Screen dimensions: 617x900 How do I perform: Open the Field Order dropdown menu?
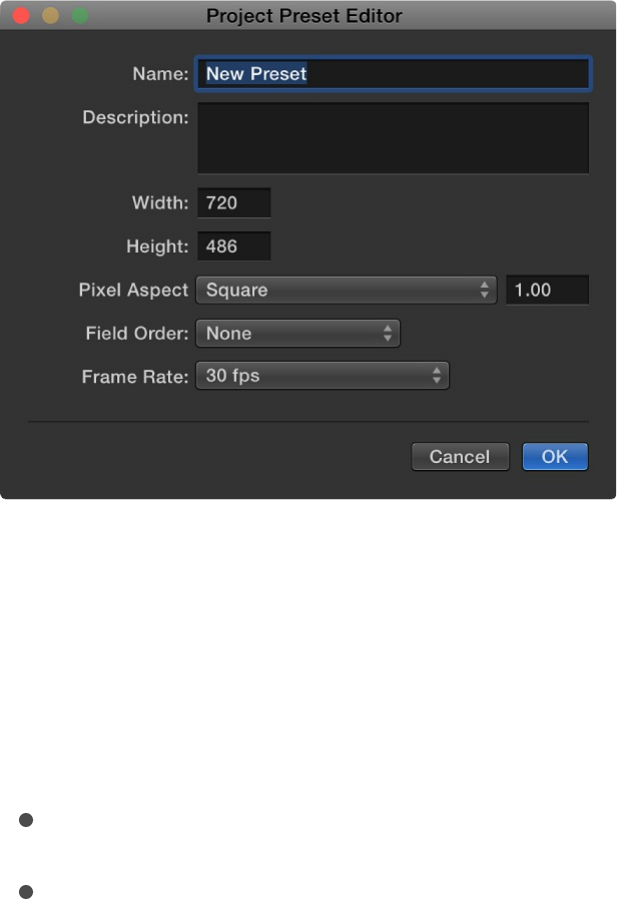click(x=297, y=333)
